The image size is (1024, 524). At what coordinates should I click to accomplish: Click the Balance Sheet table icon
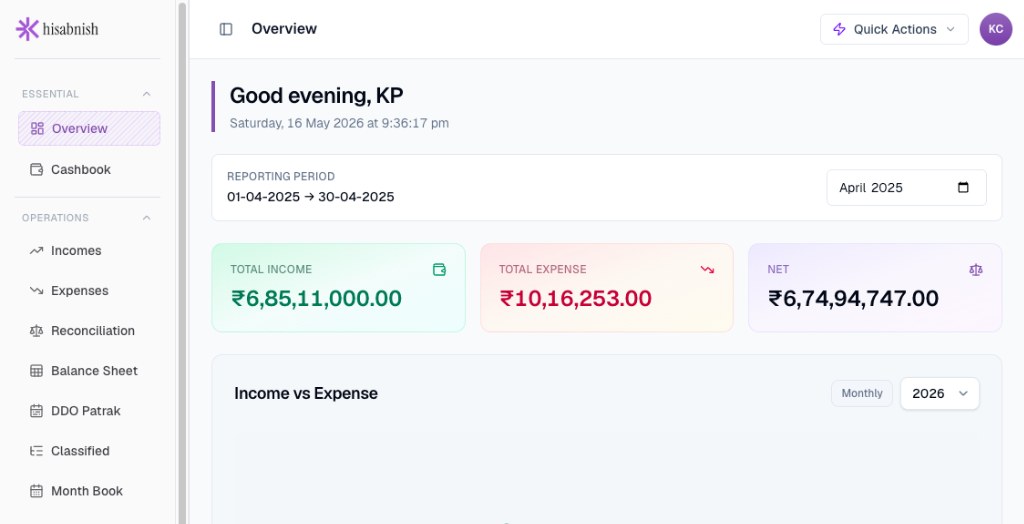[x=37, y=370]
